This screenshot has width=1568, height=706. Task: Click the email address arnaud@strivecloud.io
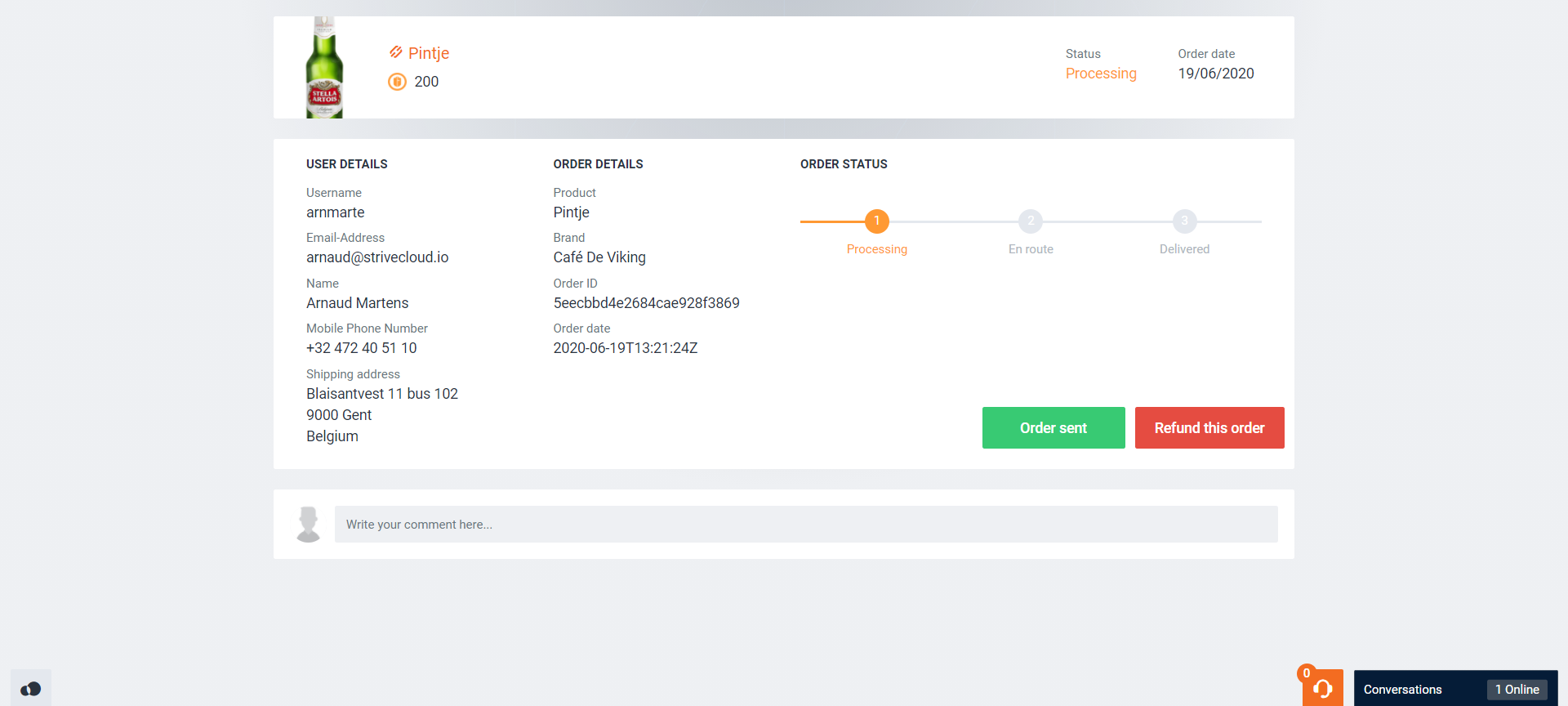tap(377, 257)
